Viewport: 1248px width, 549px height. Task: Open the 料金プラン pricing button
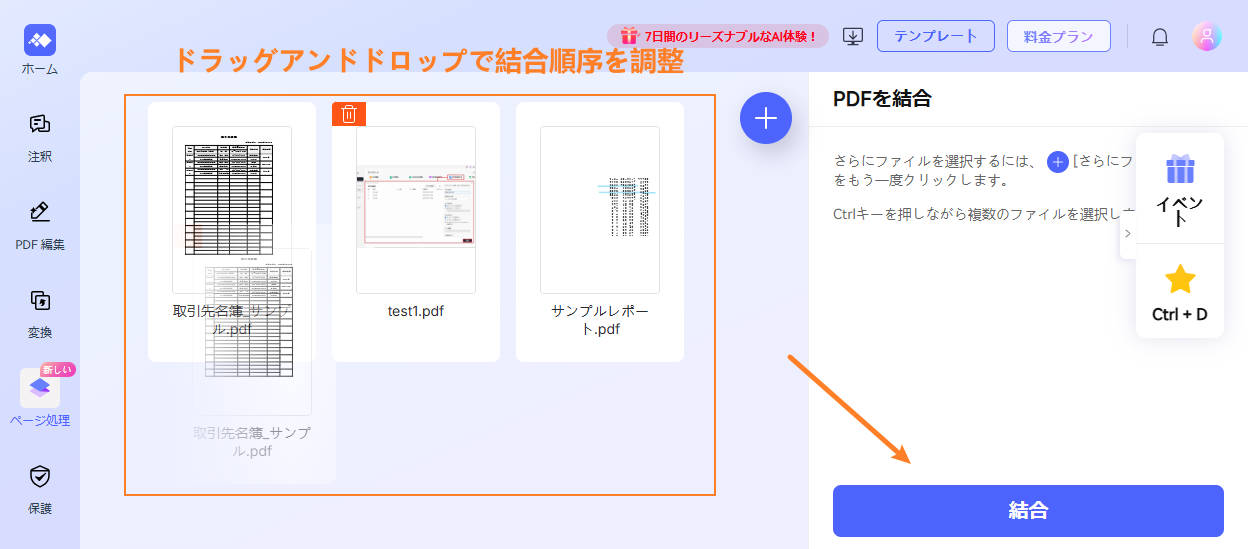tap(1059, 36)
